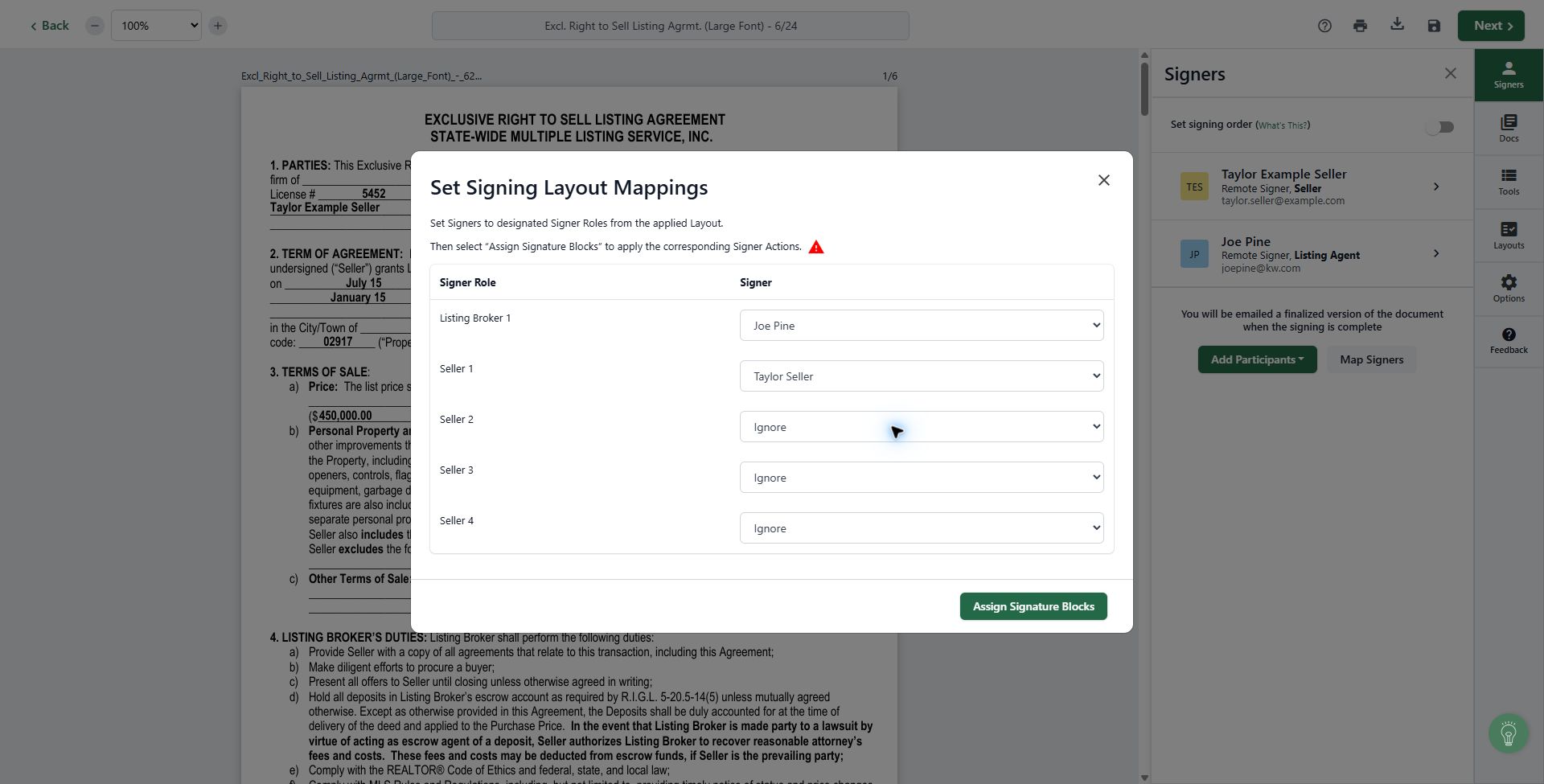Go Back using the Back link
1544x784 pixels.
click(50, 26)
